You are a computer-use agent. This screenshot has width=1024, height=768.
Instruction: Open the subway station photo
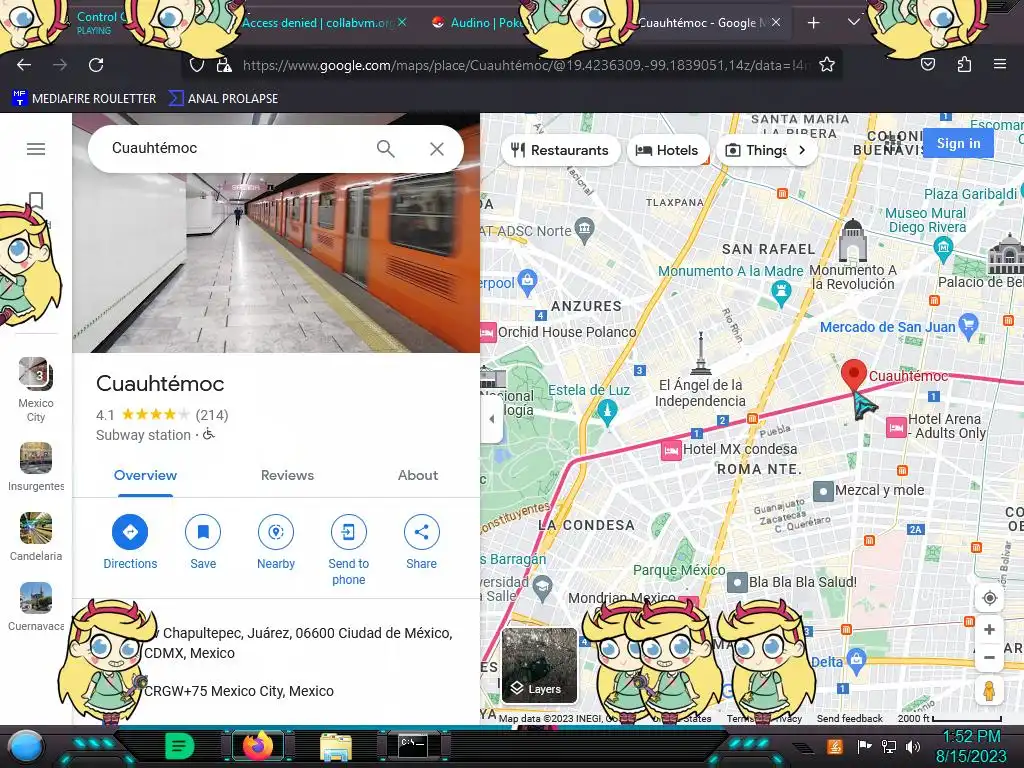coord(276,261)
